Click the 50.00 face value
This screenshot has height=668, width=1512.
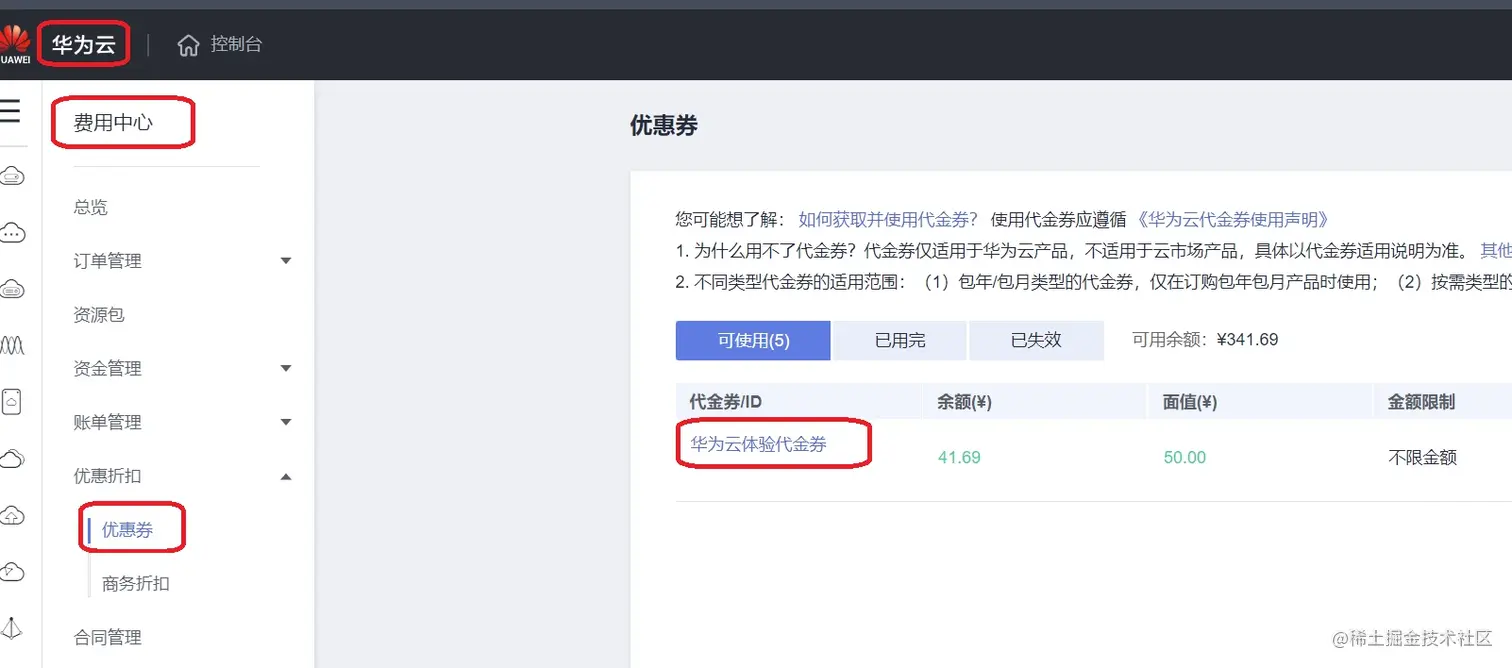click(1185, 458)
